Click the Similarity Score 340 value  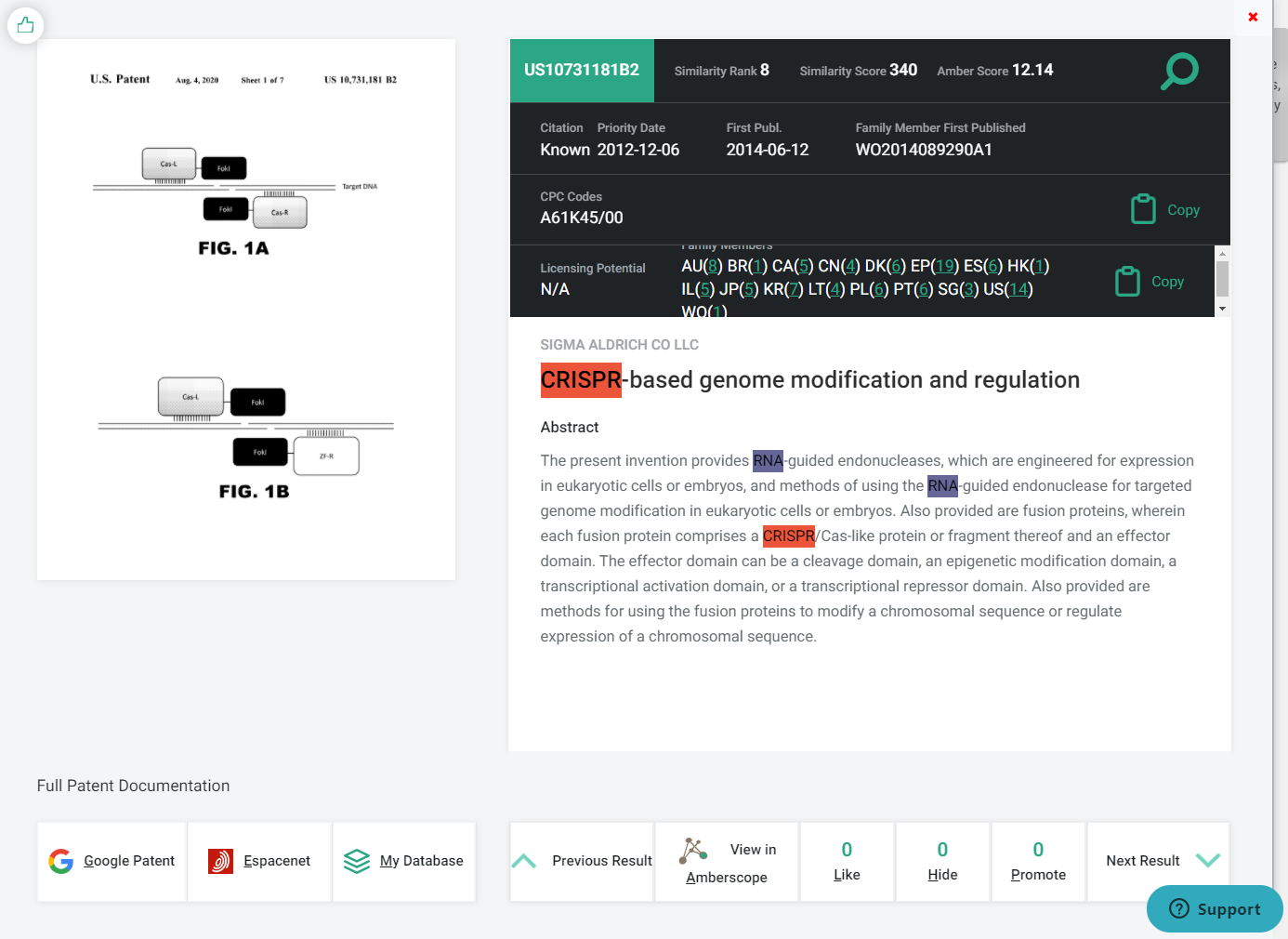tap(903, 70)
